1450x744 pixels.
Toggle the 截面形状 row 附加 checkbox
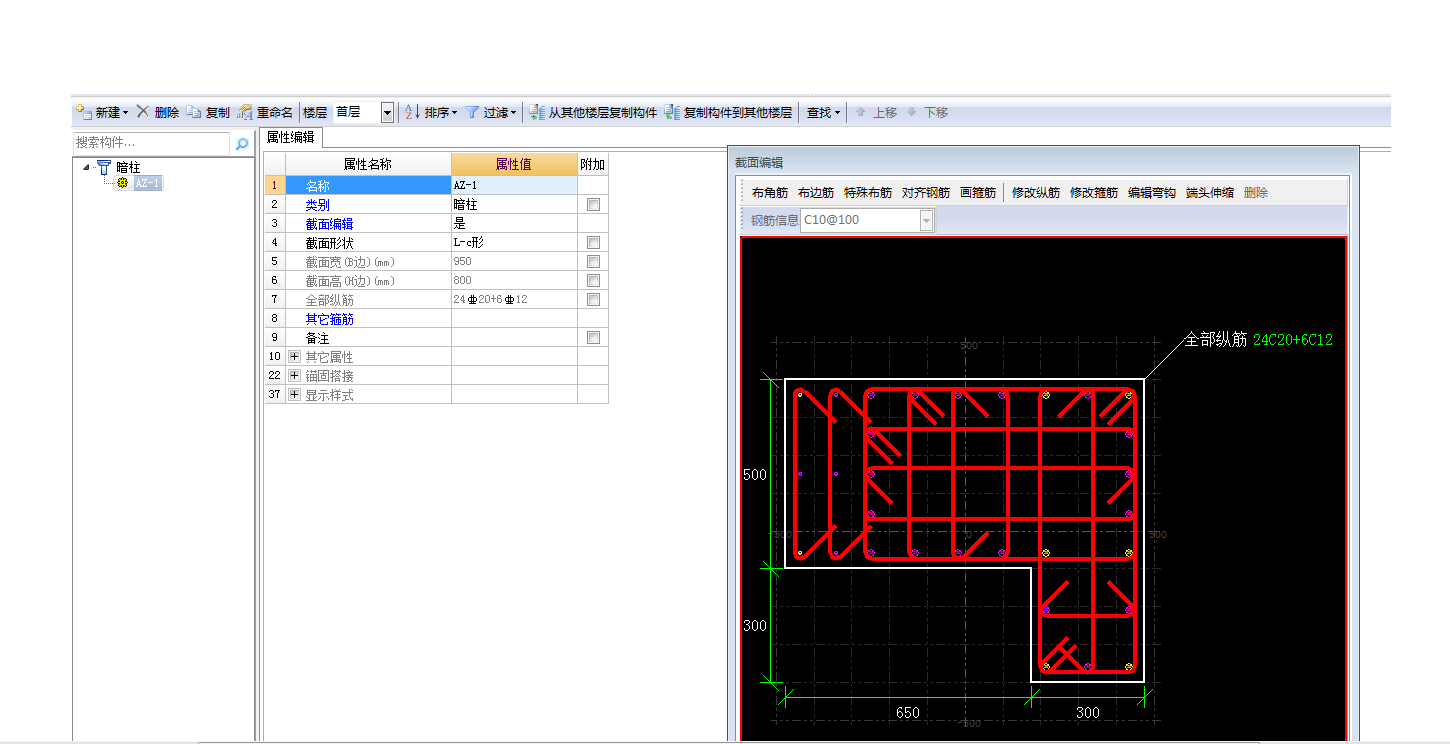[x=593, y=242]
